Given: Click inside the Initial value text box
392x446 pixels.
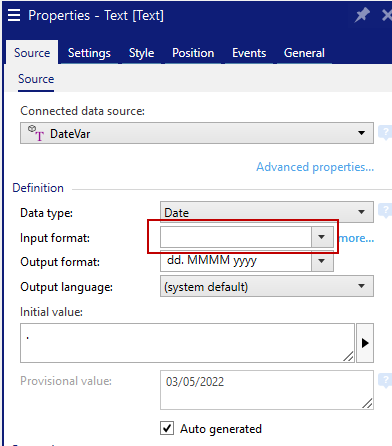Looking at the screenshot, I should pos(187,343).
